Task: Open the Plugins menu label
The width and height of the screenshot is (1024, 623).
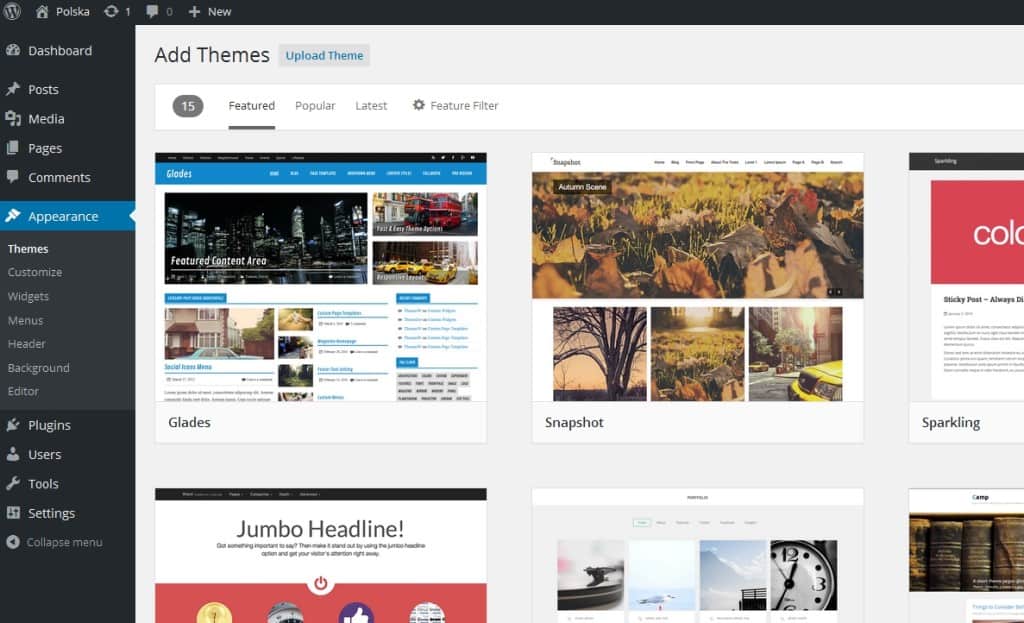Action: tap(49, 425)
